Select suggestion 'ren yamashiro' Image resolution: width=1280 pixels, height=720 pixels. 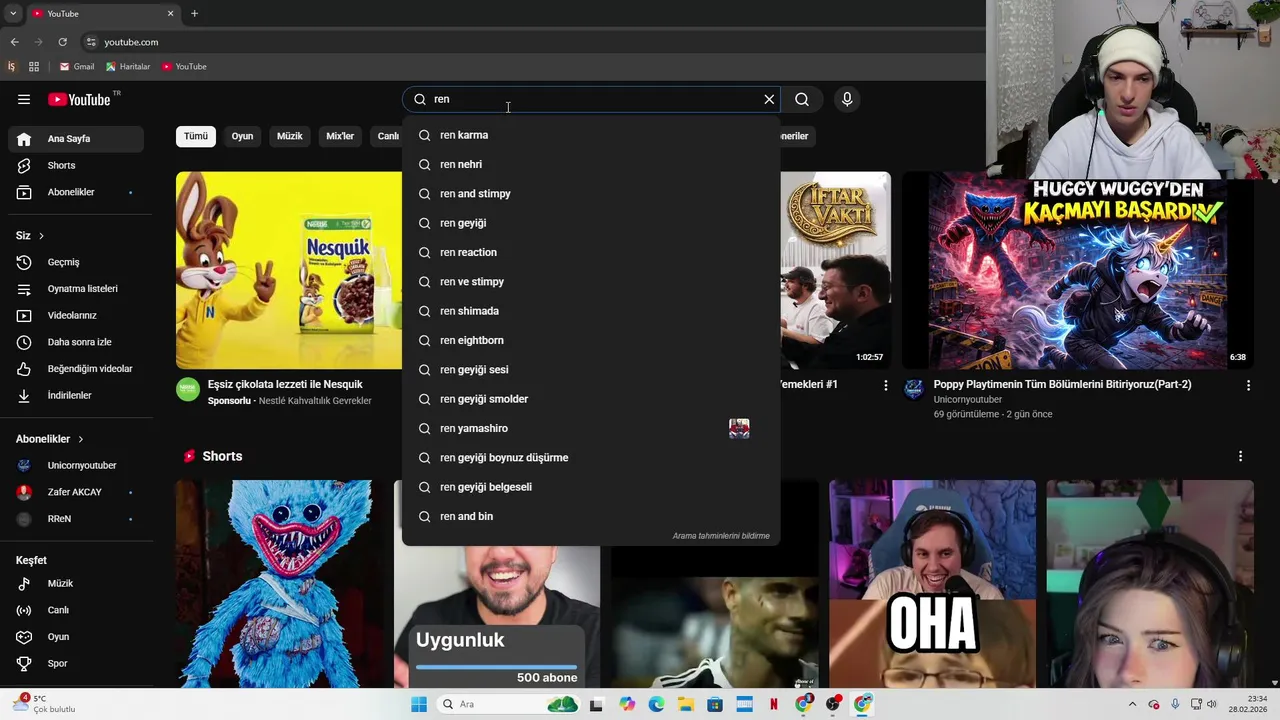[591, 428]
